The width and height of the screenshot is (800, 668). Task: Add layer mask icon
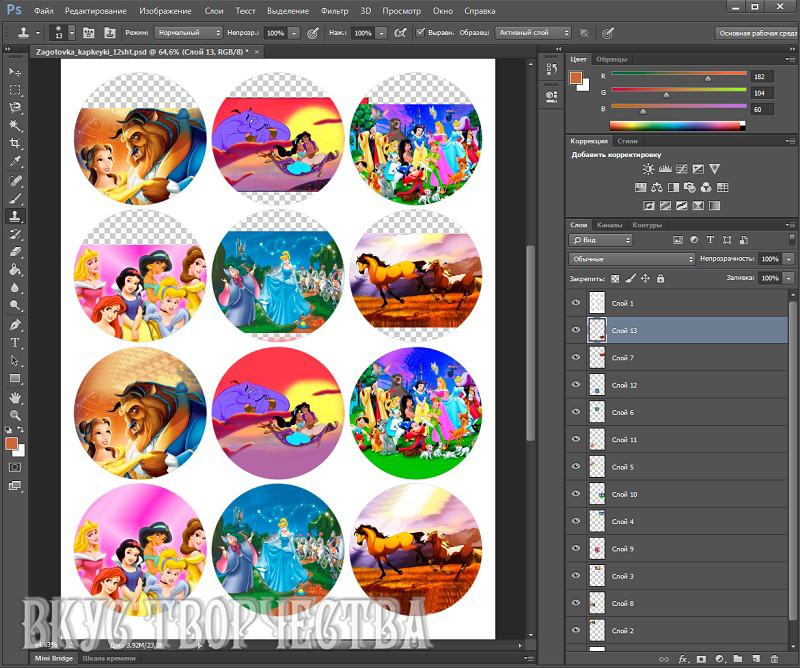point(701,659)
